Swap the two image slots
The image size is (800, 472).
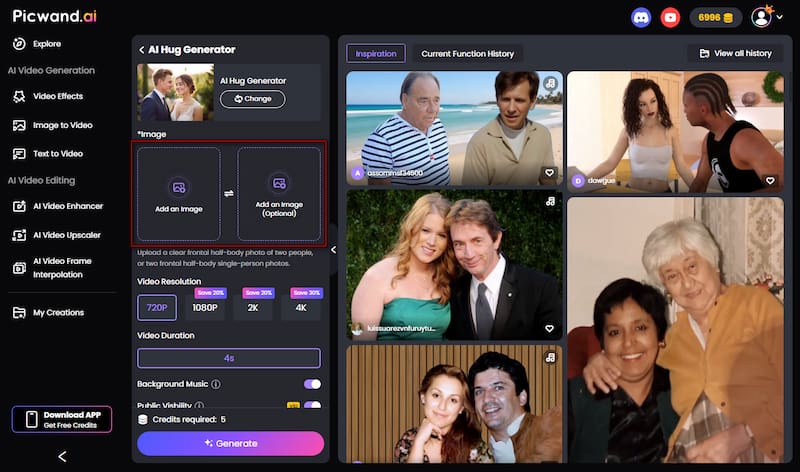[229, 193]
